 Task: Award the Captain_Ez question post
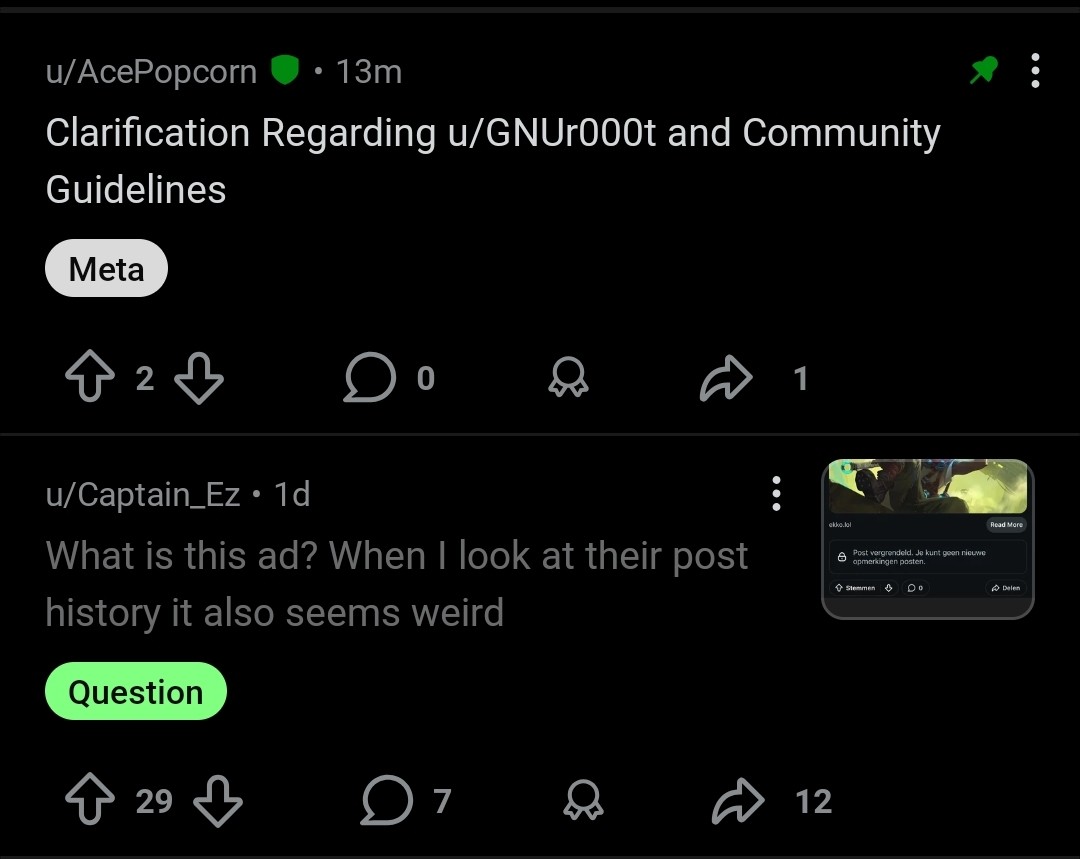coord(584,802)
